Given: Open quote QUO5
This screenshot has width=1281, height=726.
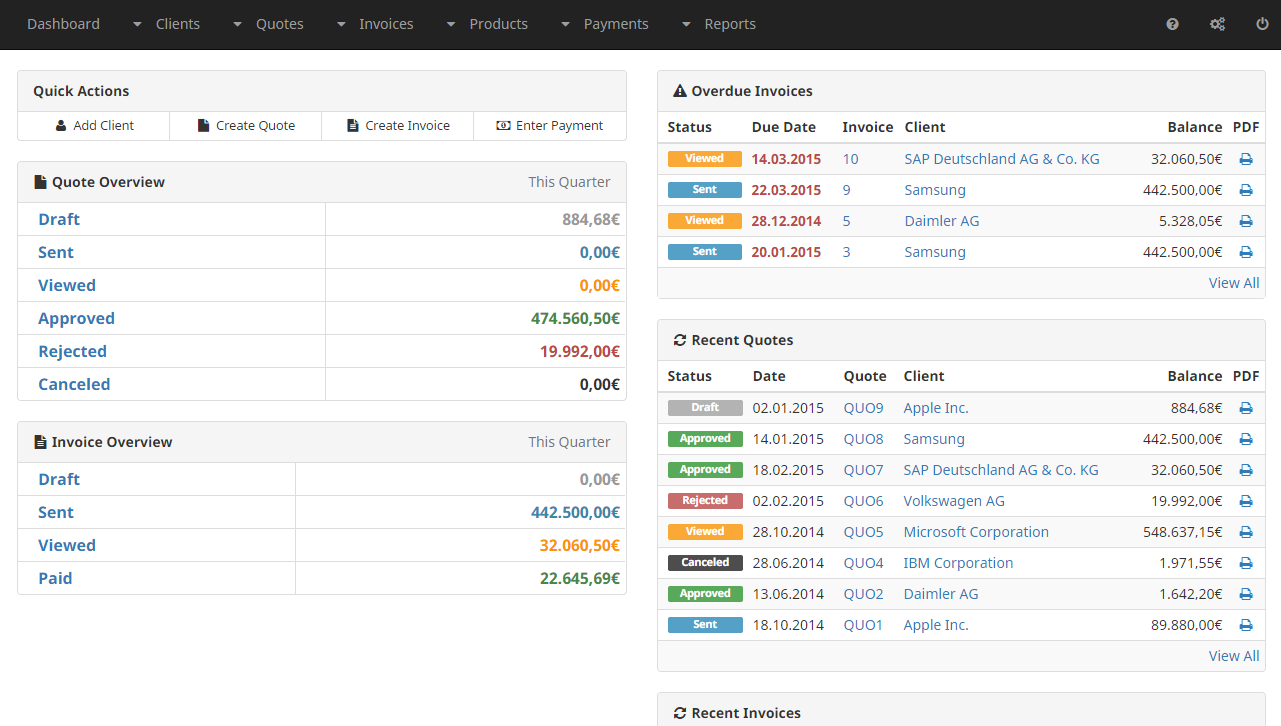Looking at the screenshot, I should 864,532.
